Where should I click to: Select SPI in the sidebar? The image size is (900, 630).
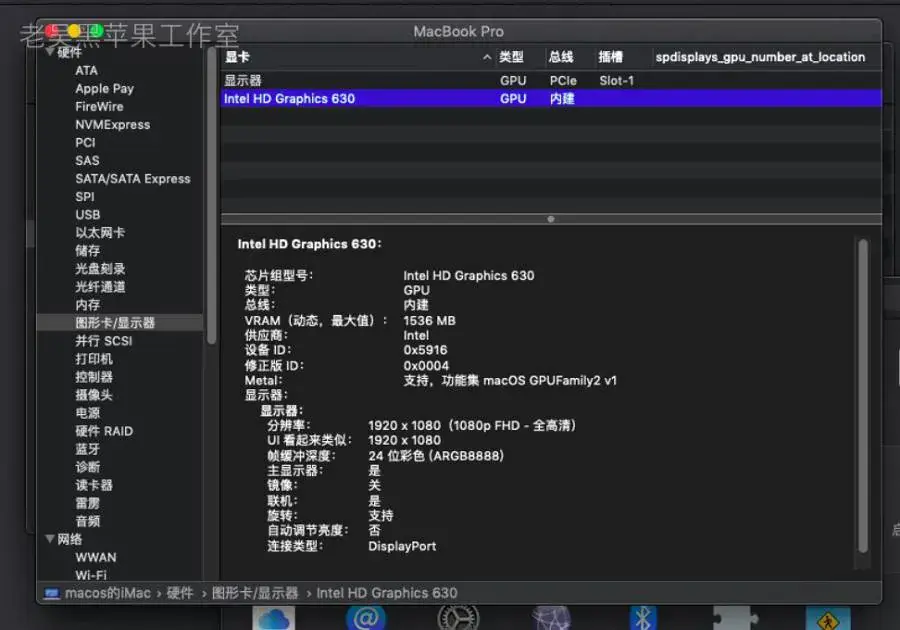pyautogui.click(x=84, y=197)
